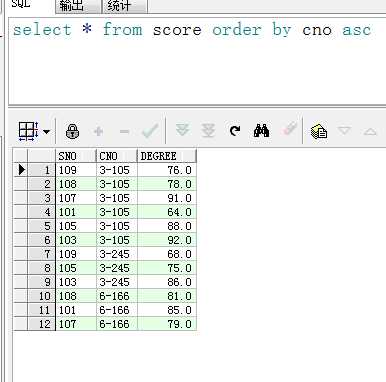
Task: Select row number 4 header
Action: [41, 212]
